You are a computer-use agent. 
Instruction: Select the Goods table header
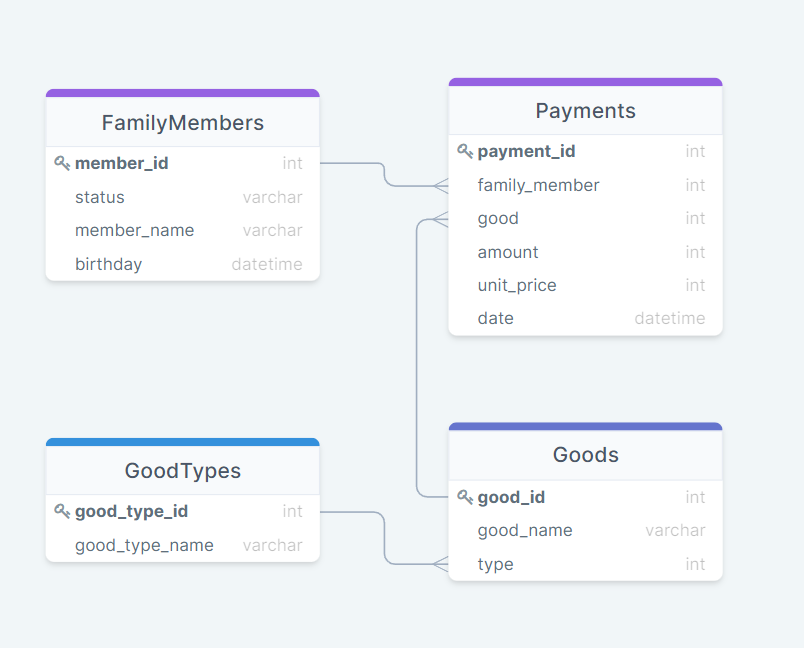tap(585, 454)
